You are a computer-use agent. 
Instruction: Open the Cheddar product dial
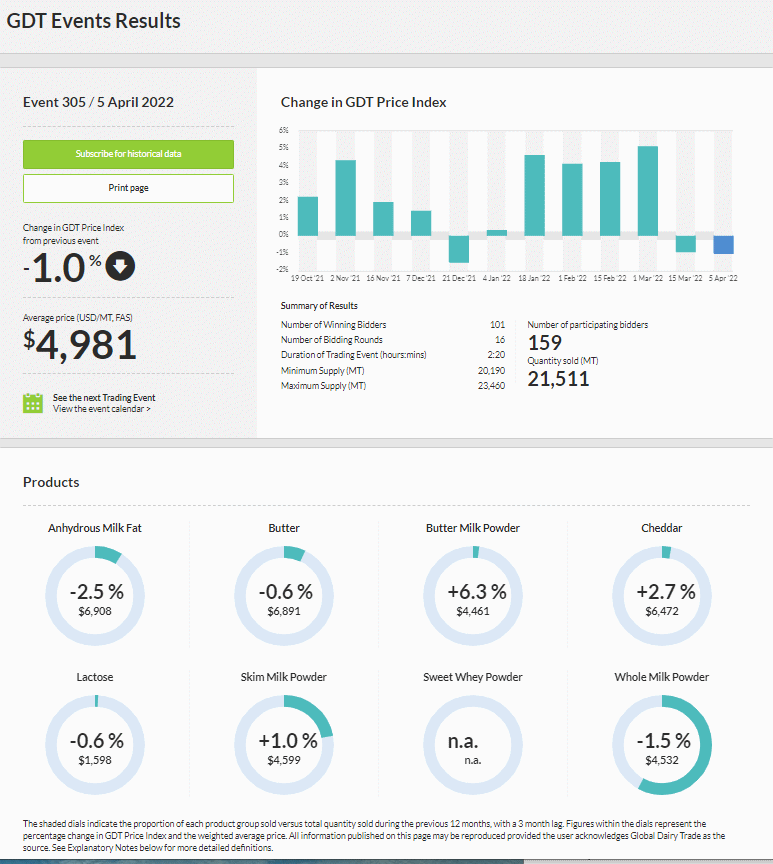point(662,596)
